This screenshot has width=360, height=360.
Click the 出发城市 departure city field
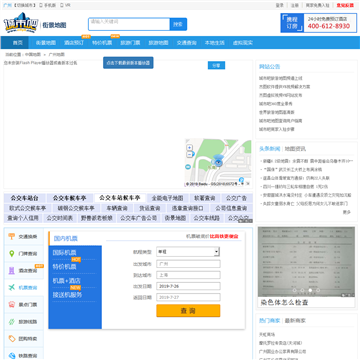tap(188, 264)
